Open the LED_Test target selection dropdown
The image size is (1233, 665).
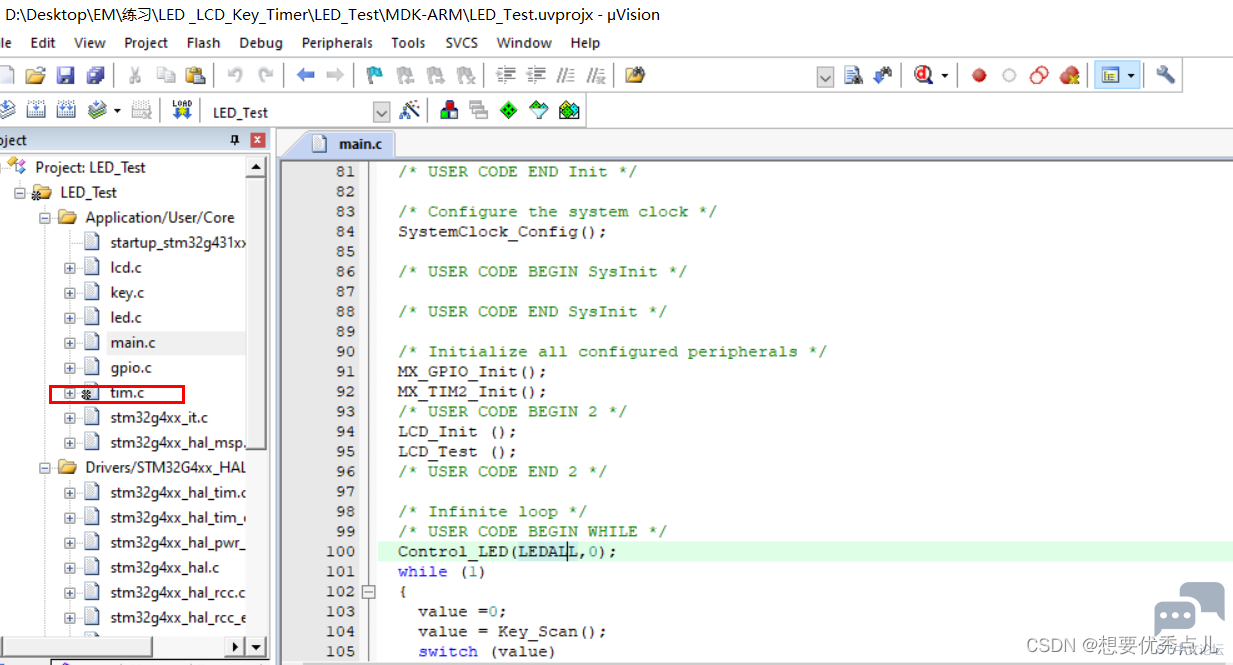click(x=381, y=112)
